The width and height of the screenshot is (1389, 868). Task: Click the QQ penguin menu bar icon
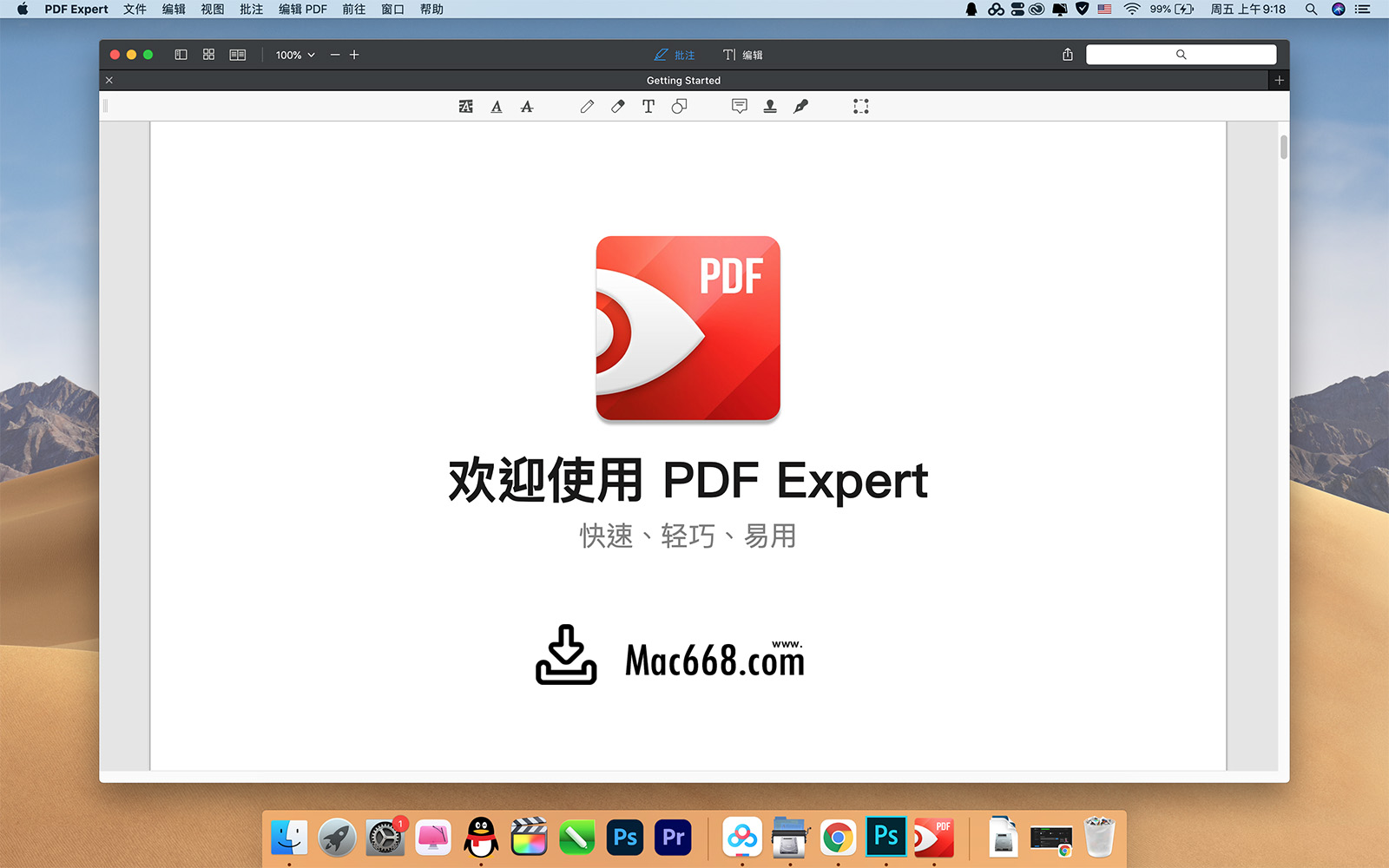[x=971, y=10]
